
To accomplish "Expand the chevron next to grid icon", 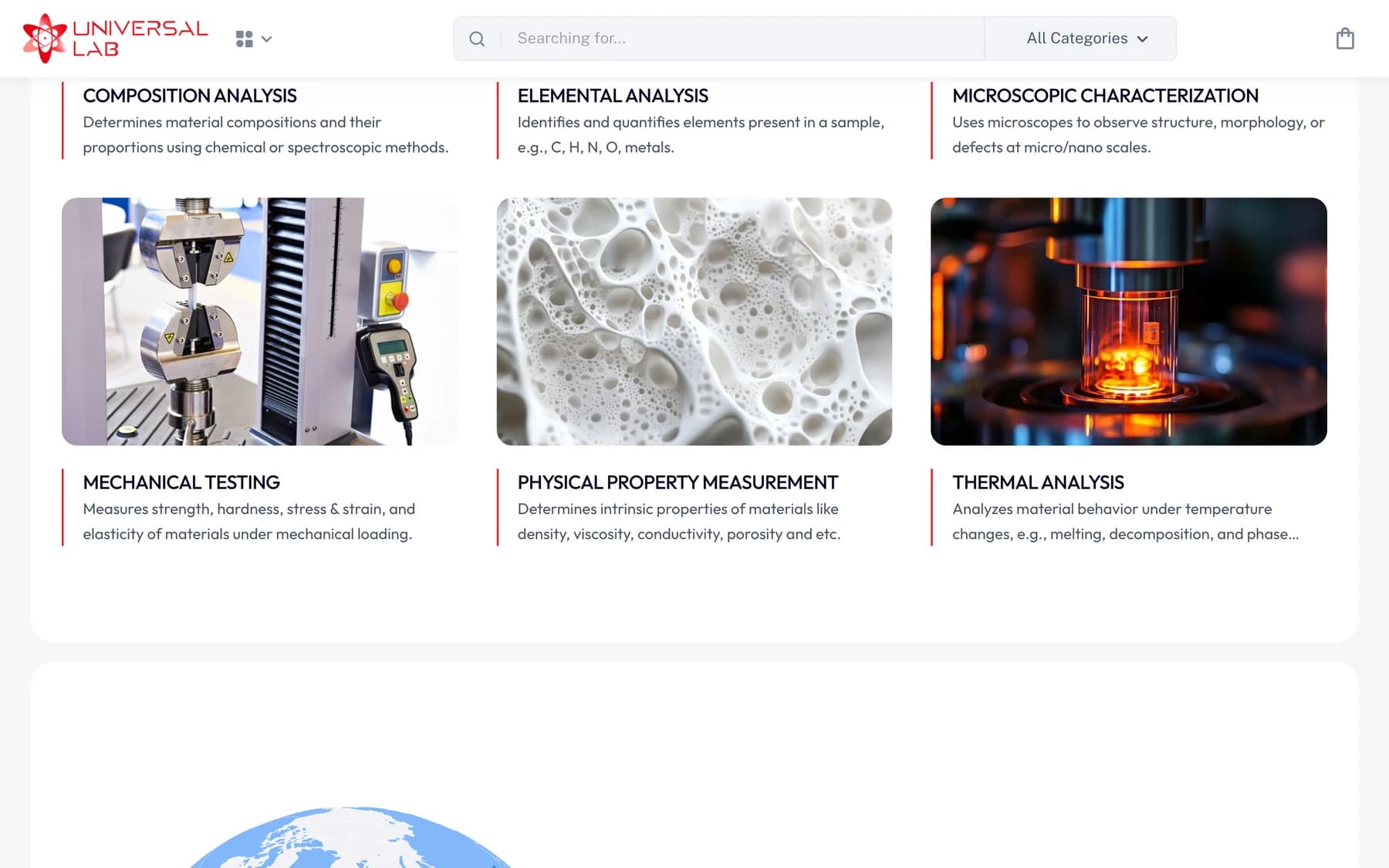I will (267, 39).
